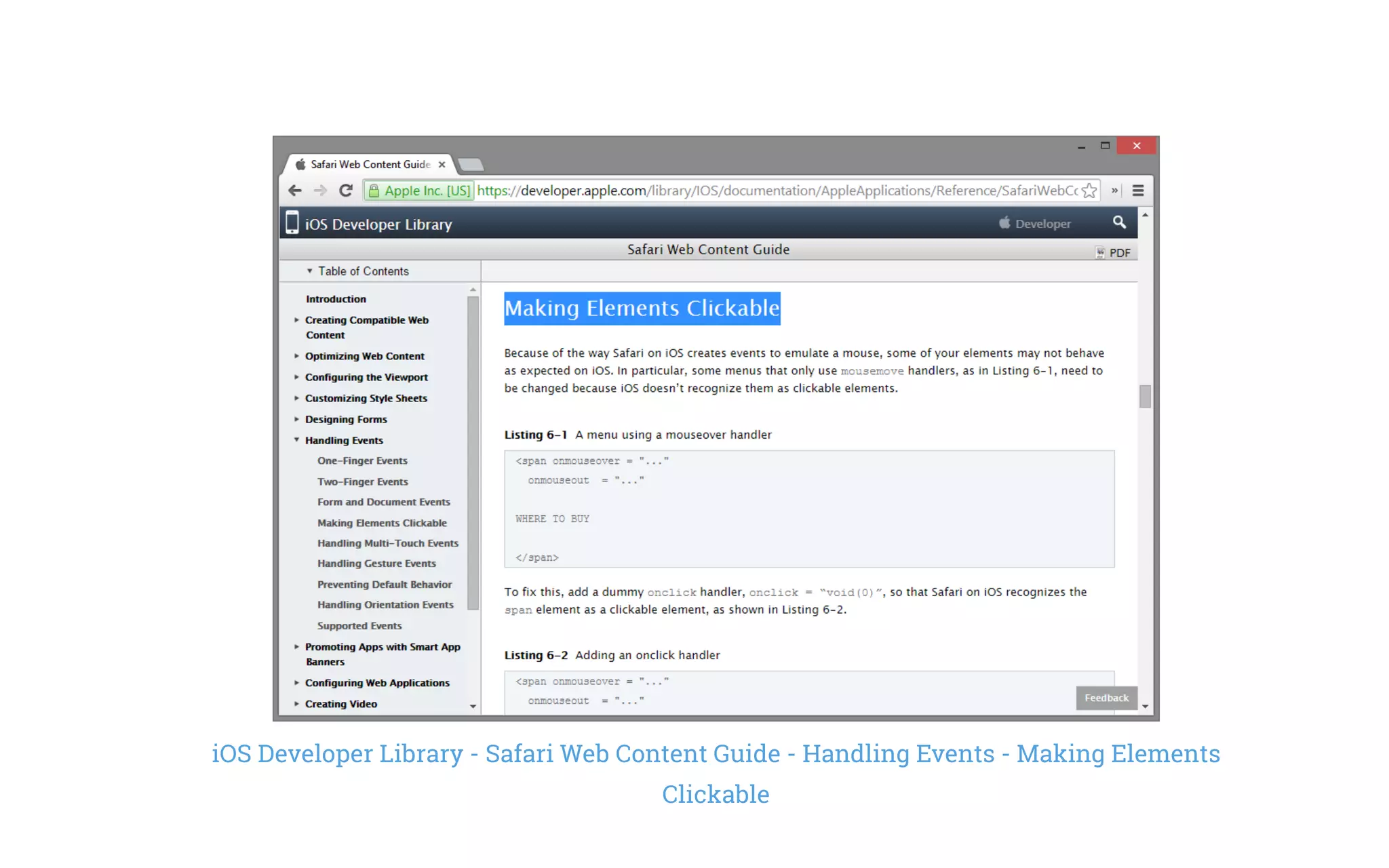The width and height of the screenshot is (1389, 868).
Task: Open Two-Finger Events in the sidebar
Action: 363,481
